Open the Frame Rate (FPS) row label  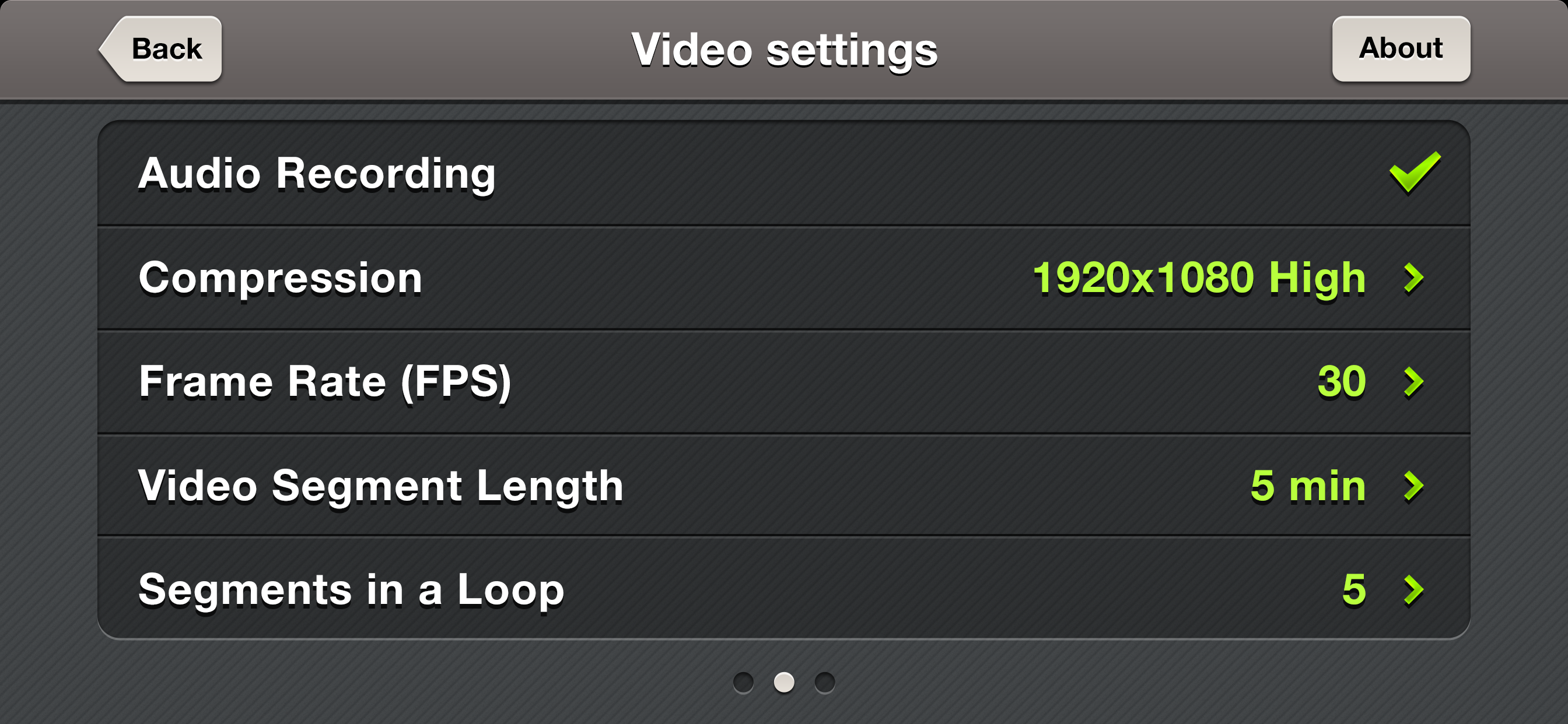324,382
